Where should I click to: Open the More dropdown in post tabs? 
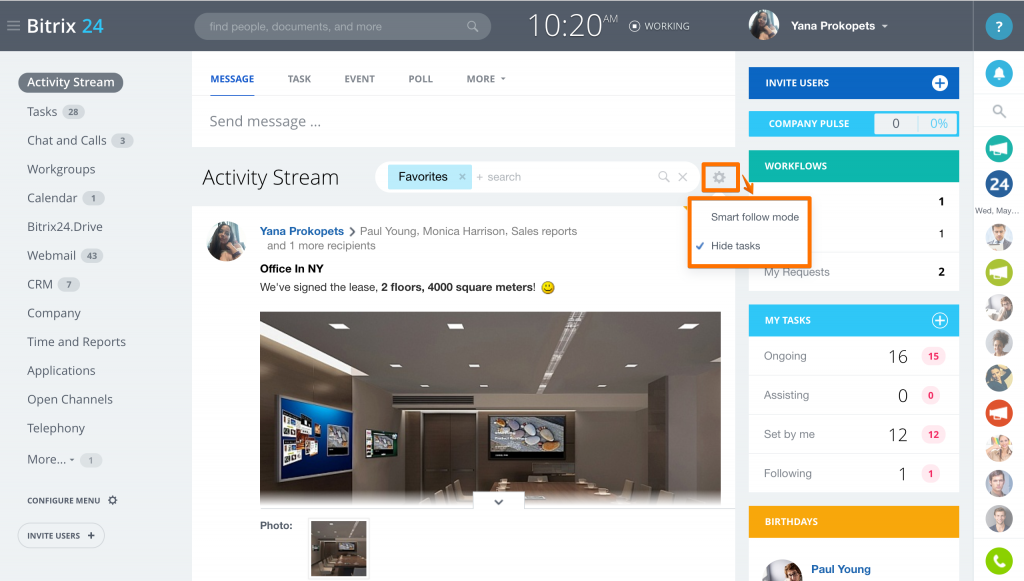tap(486, 79)
